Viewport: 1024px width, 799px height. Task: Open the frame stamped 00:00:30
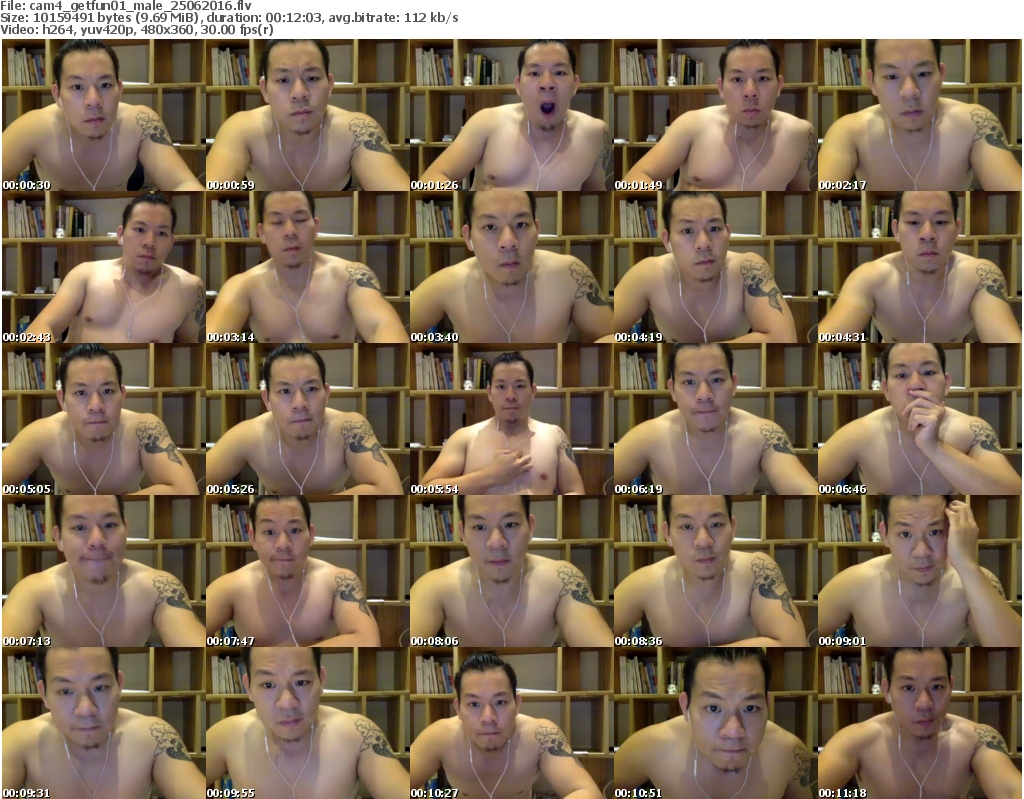click(x=103, y=115)
